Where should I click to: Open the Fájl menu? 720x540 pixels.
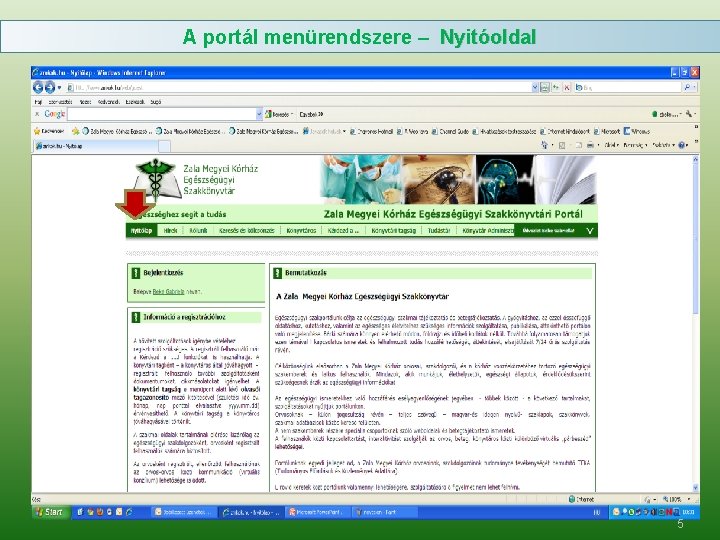click(x=38, y=102)
